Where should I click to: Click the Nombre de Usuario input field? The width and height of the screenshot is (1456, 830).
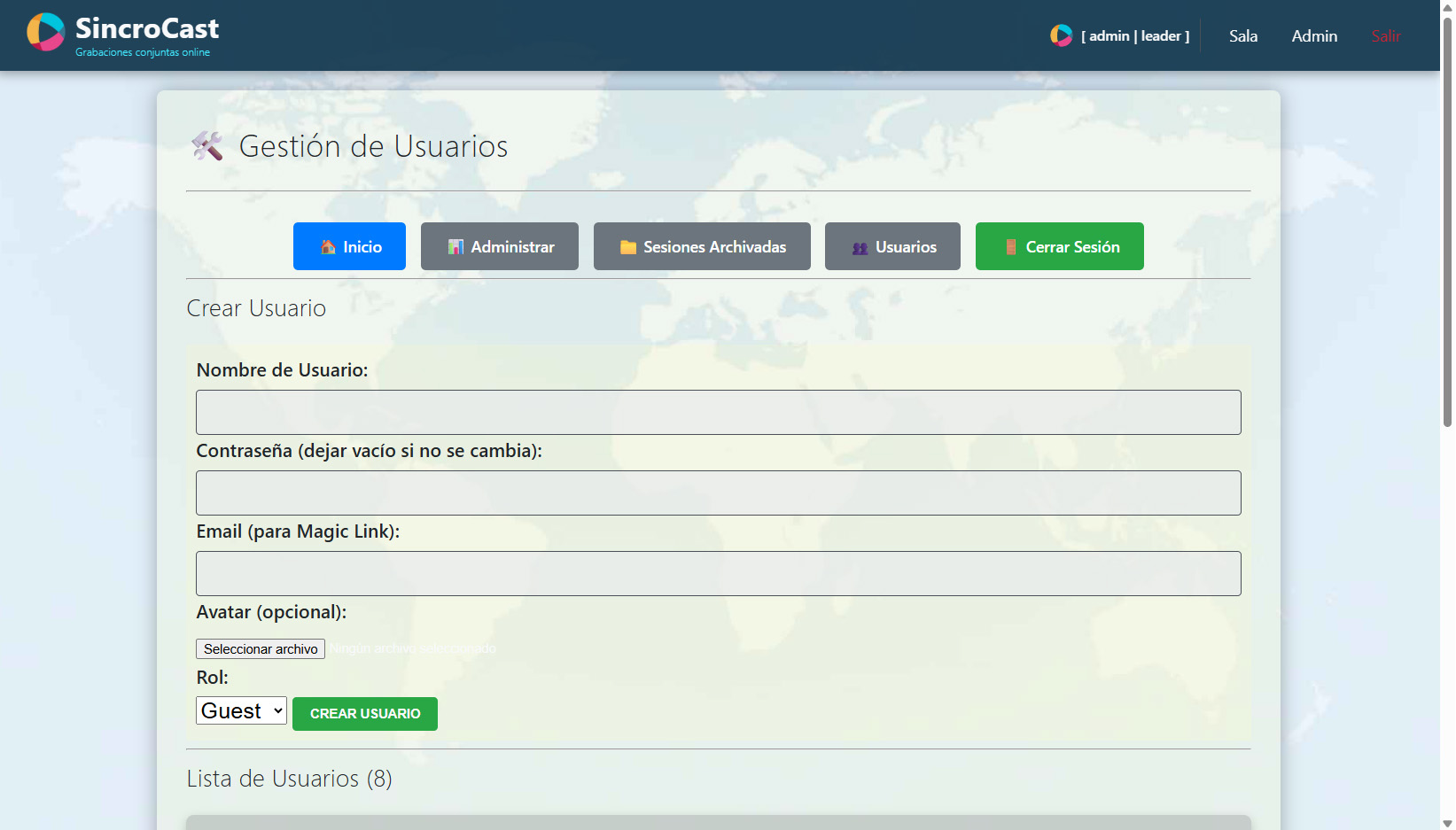pyautogui.click(x=718, y=412)
